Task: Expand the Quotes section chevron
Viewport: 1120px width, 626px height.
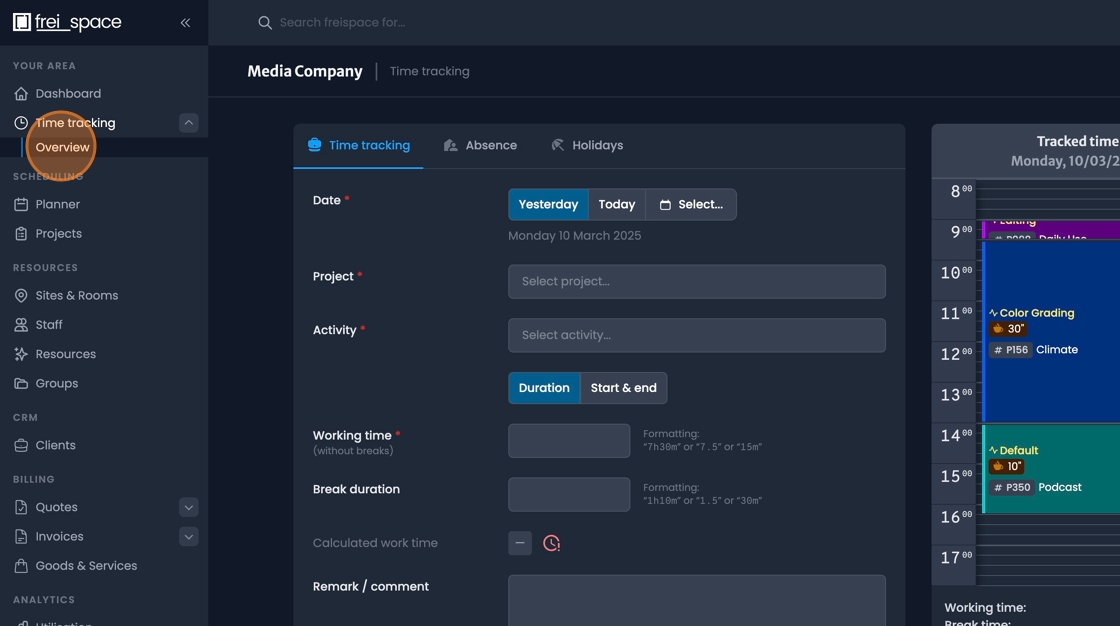Action: [188, 507]
